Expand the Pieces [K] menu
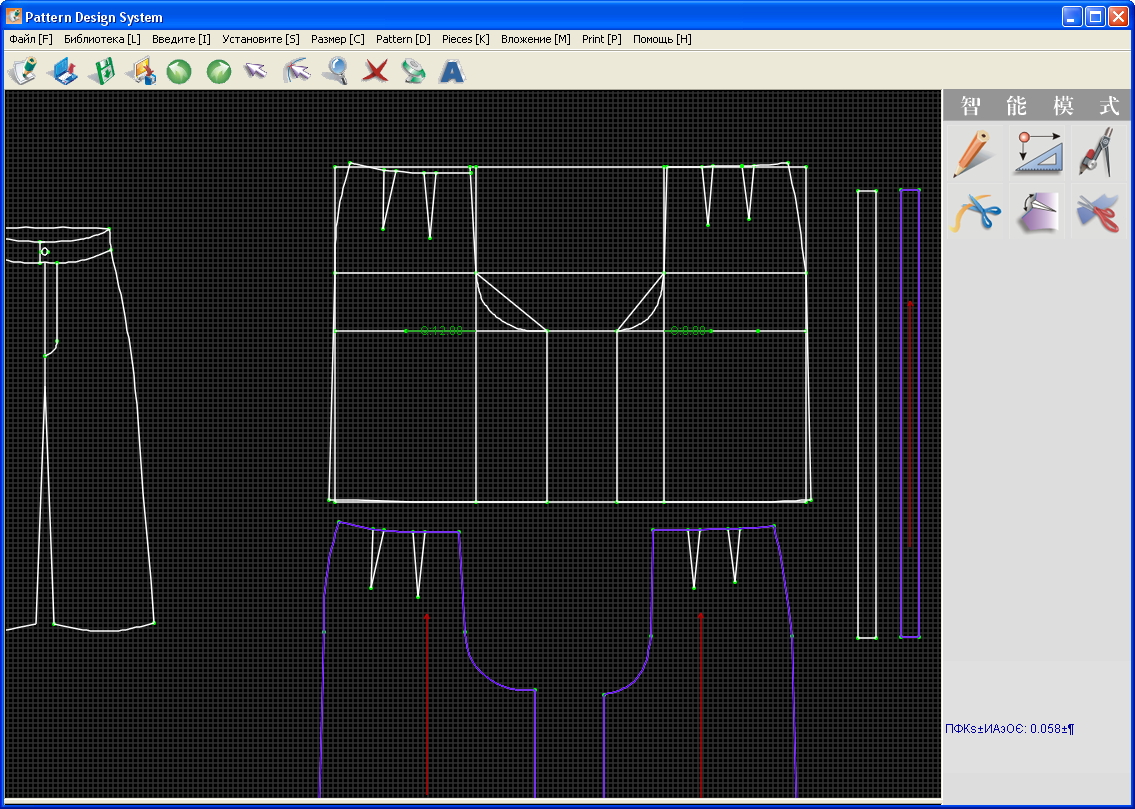This screenshot has width=1135, height=809. point(465,39)
